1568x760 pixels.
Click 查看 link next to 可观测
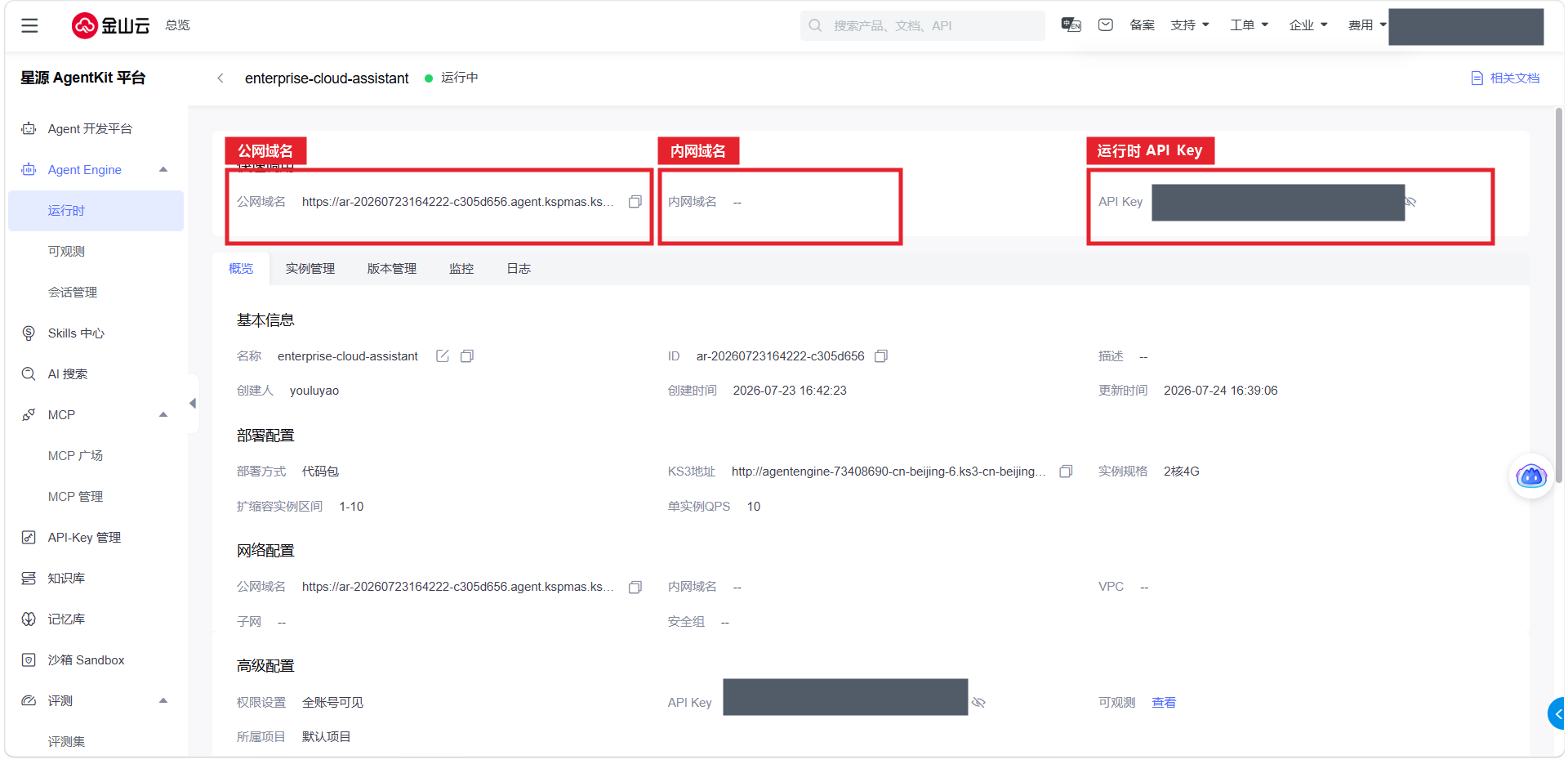click(1164, 703)
